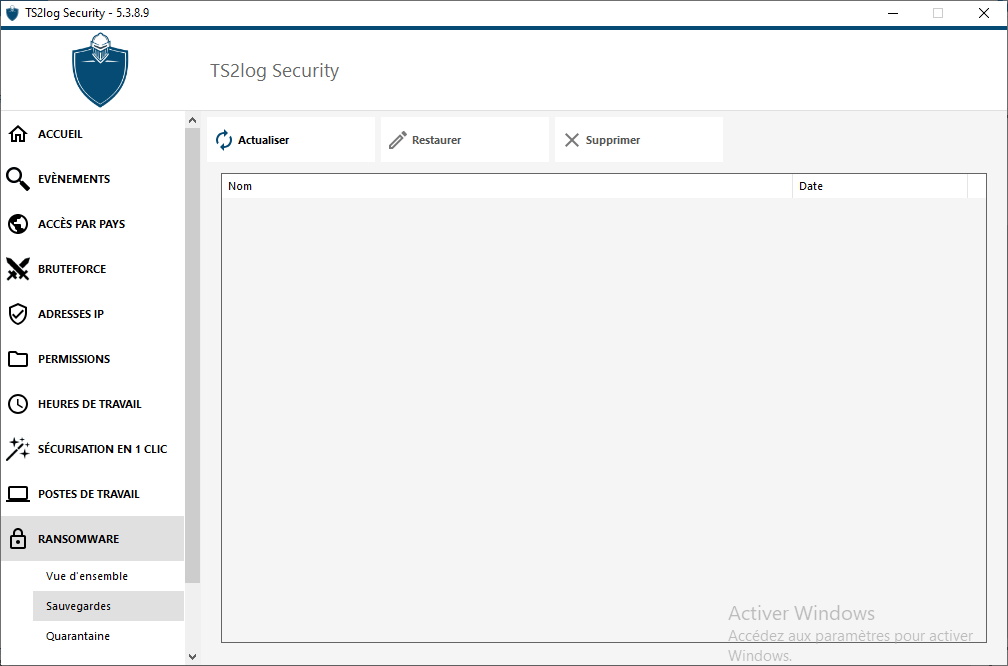
Task: Sort the list by Nom column
Action: point(507,186)
